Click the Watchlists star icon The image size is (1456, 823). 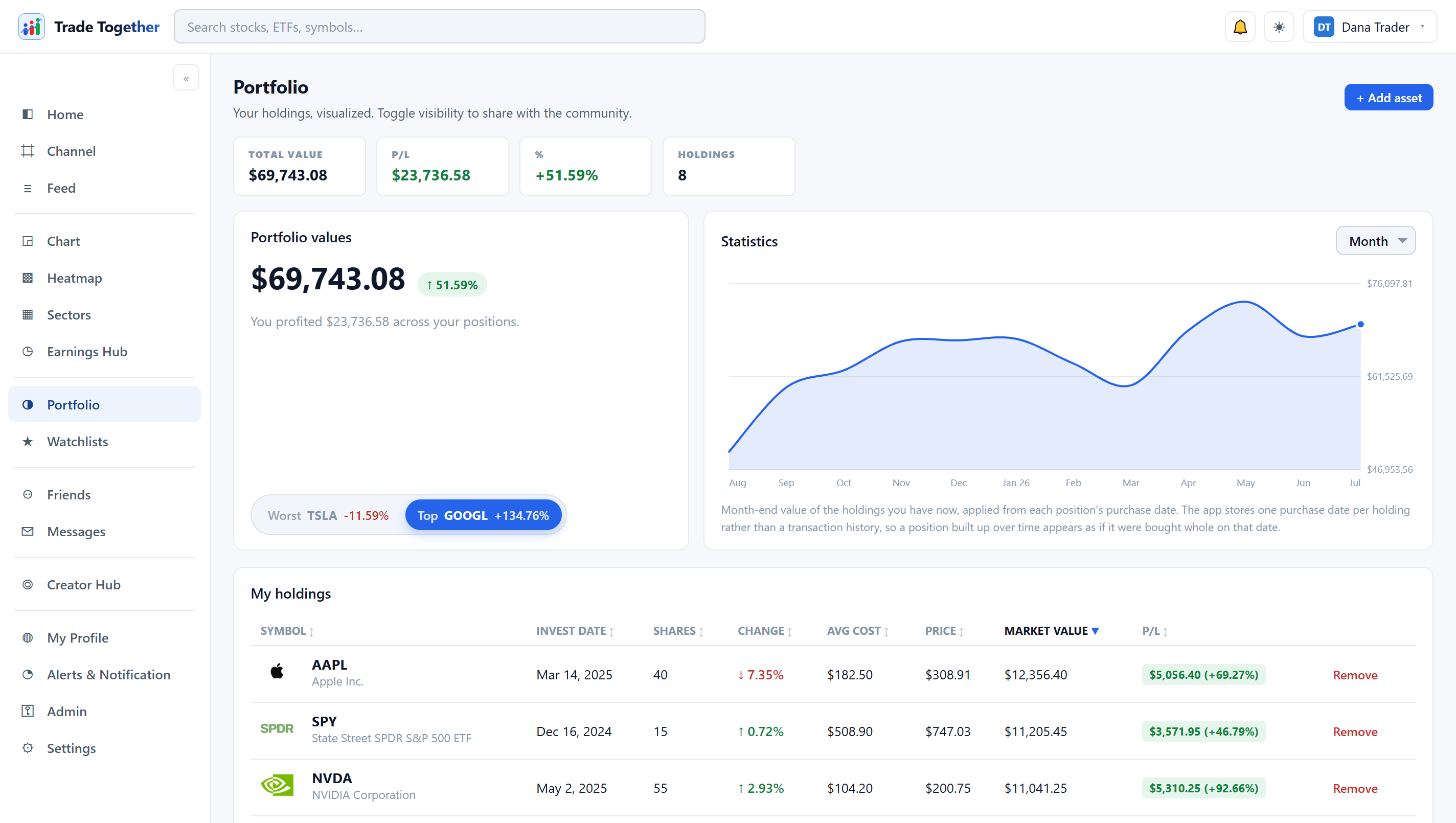pos(28,442)
